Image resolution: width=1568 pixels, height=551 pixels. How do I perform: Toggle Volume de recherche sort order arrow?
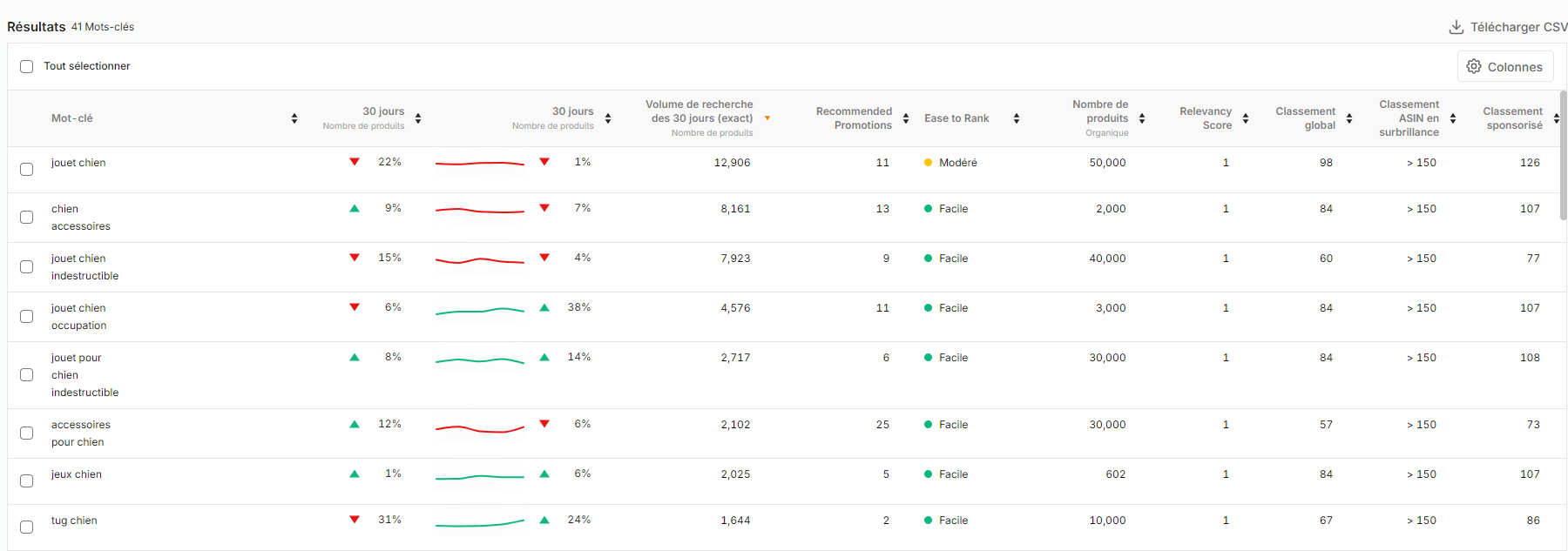[x=767, y=118]
